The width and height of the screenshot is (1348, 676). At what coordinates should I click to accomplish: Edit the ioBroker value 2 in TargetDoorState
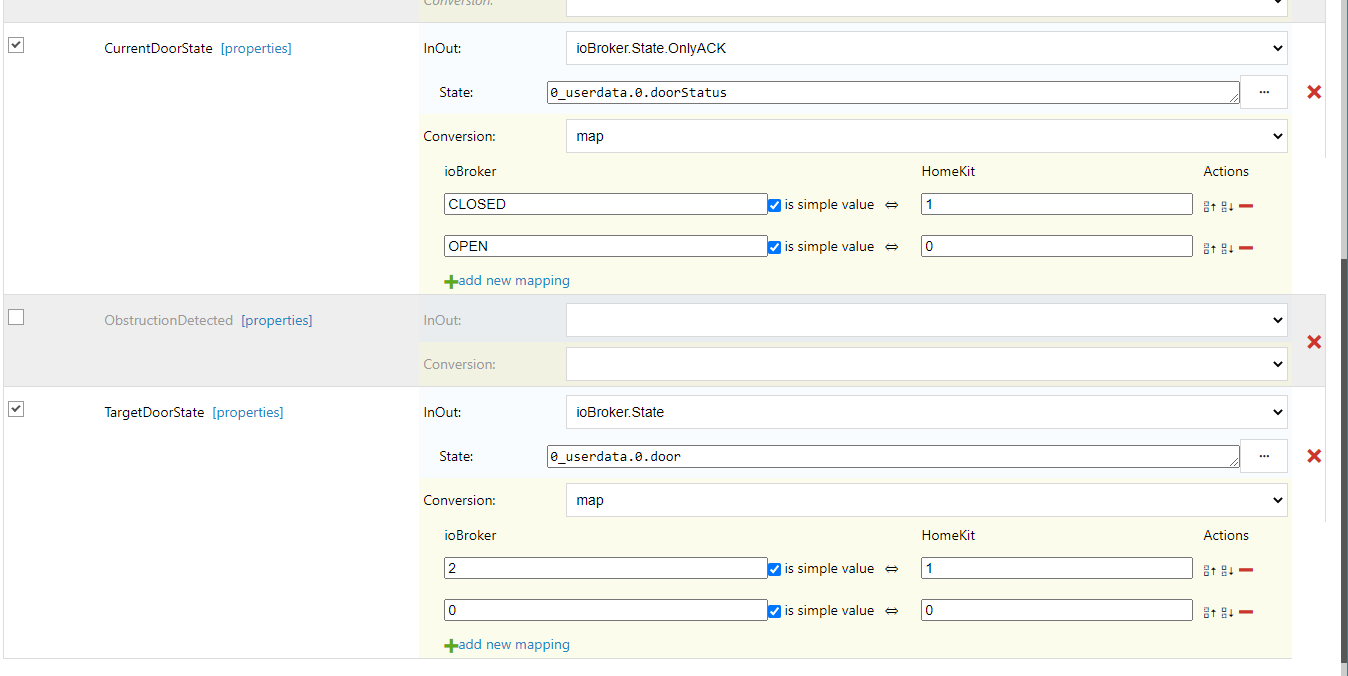pyautogui.click(x=606, y=568)
